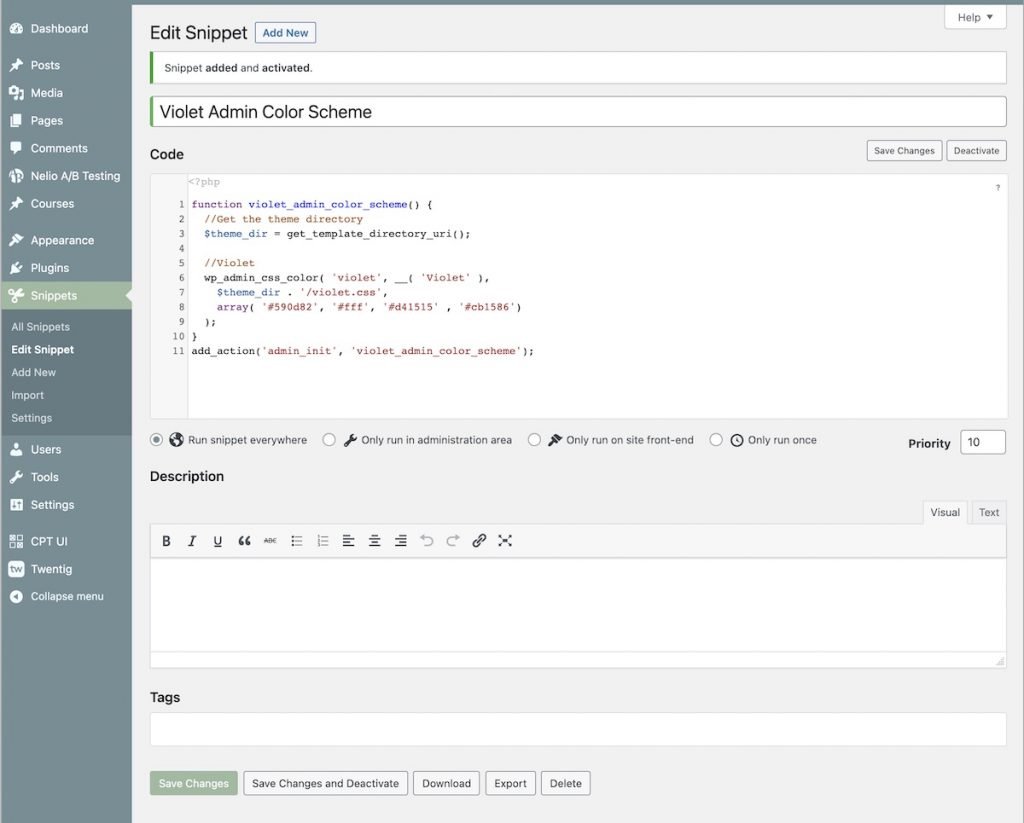Click green Save Changes button at bottom
The image size is (1024, 823).
[194, 783]
